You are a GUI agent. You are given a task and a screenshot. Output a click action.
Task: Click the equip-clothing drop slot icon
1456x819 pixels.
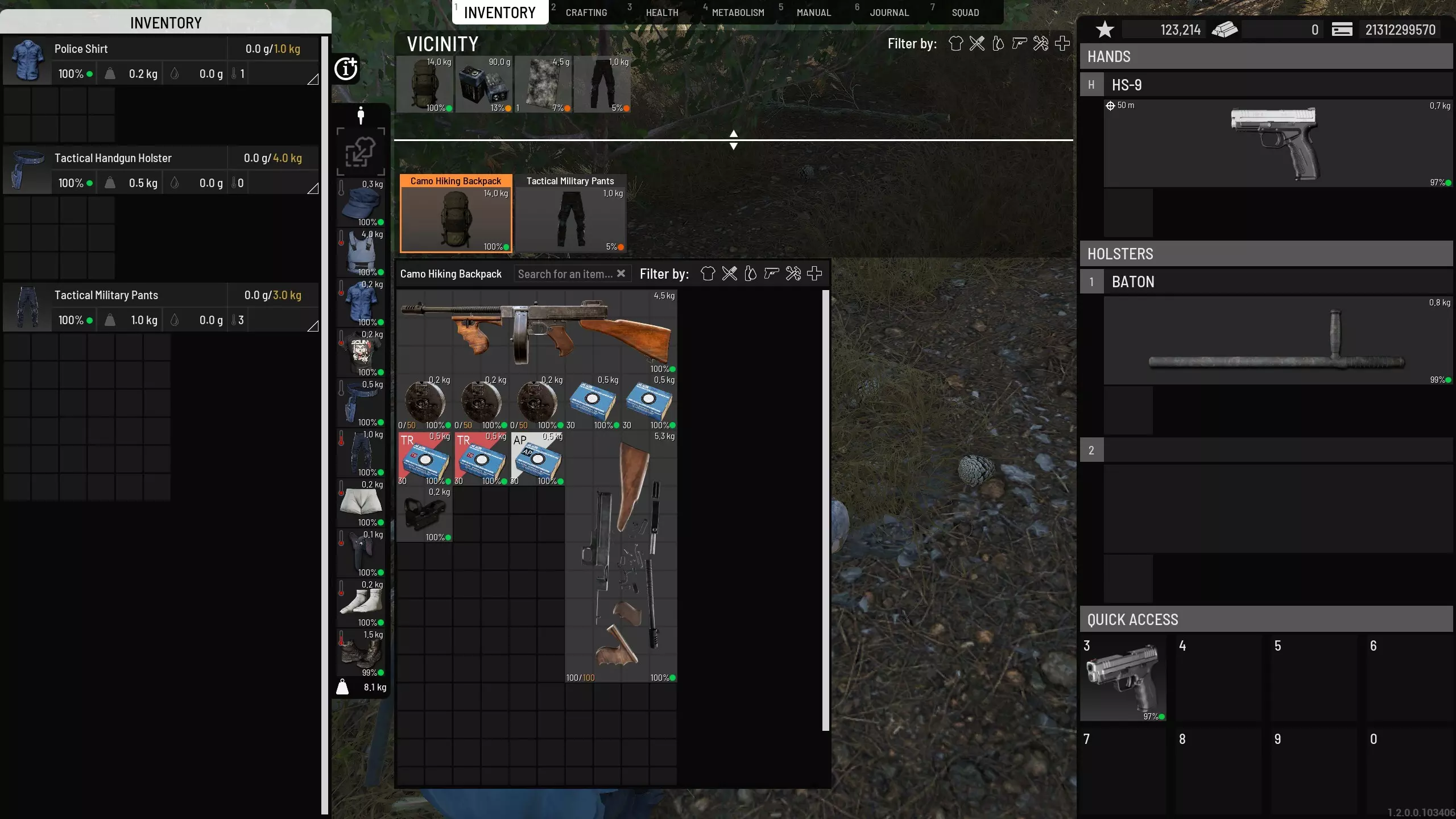pyautogui.click(x=361, y=151)
